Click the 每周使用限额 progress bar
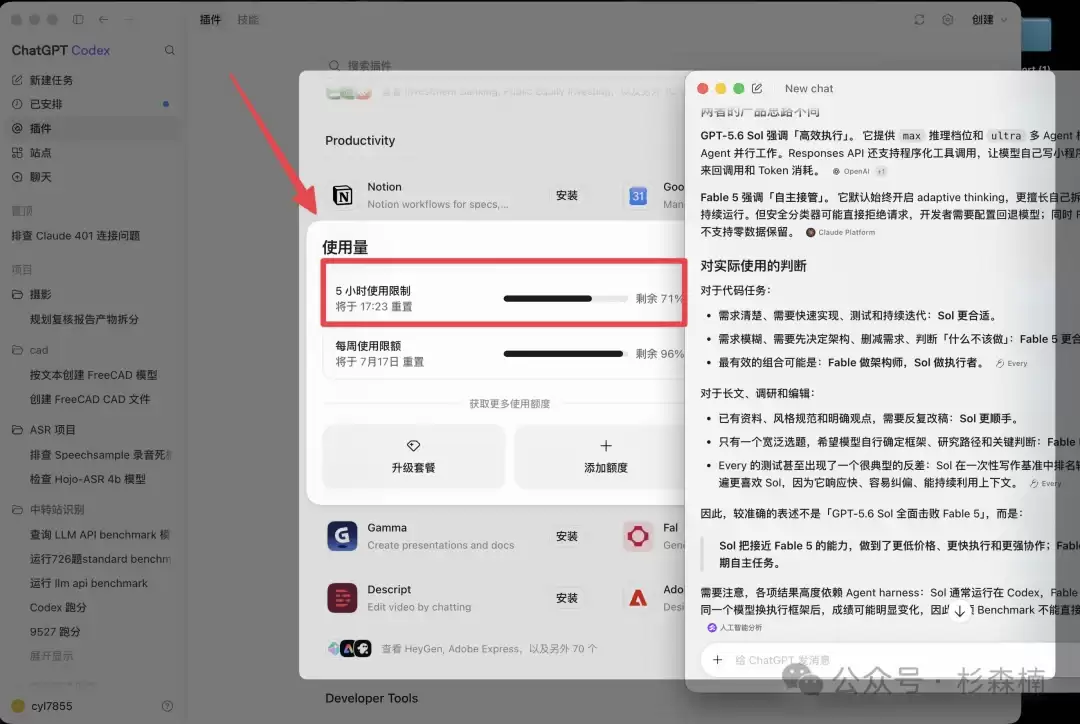 565,353
